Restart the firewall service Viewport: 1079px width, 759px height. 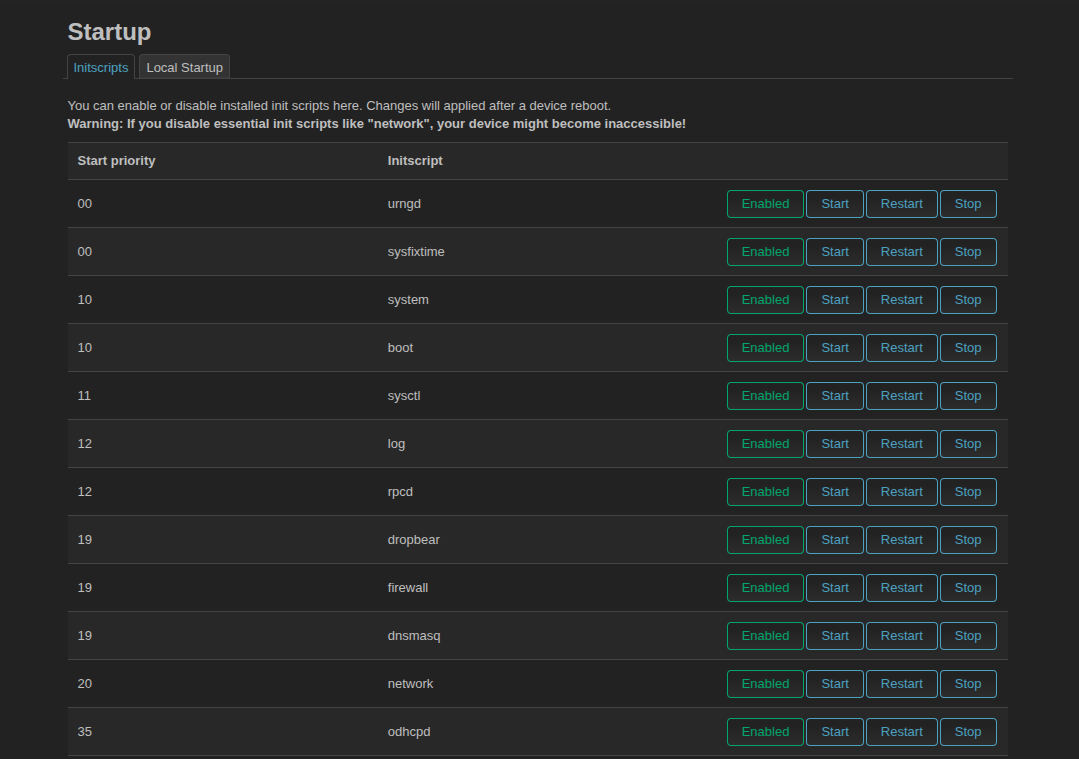point(901,588)
